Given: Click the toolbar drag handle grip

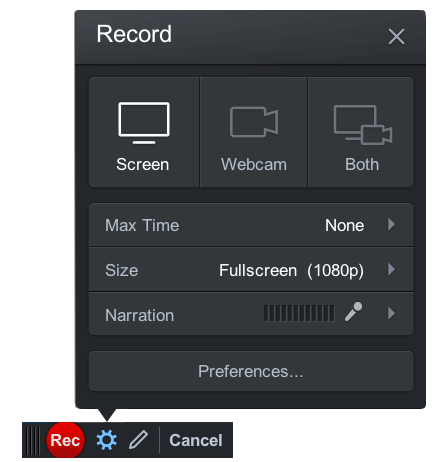Looking at the screenshot, I should 33,440.
